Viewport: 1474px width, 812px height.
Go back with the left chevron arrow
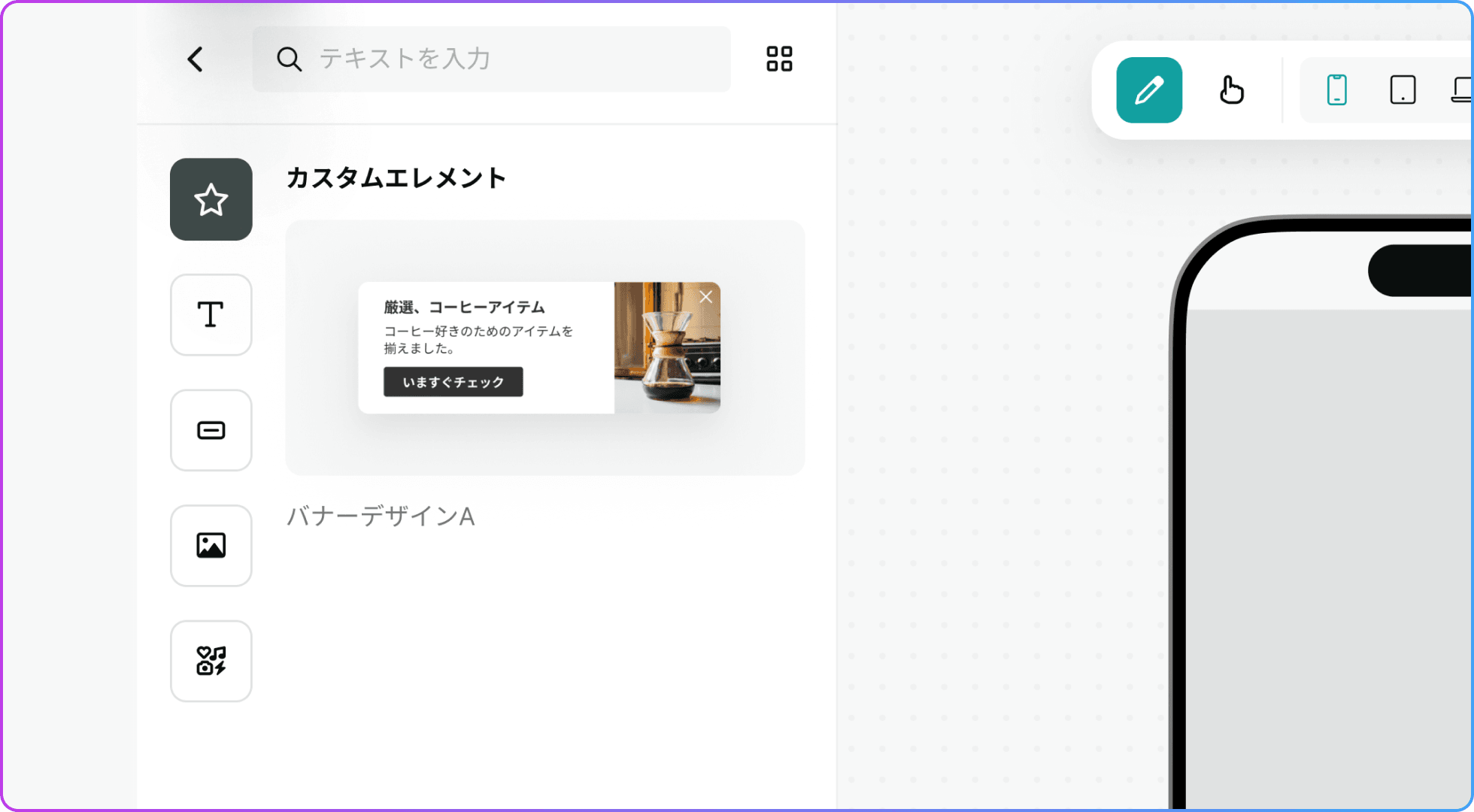pos(196,59)
